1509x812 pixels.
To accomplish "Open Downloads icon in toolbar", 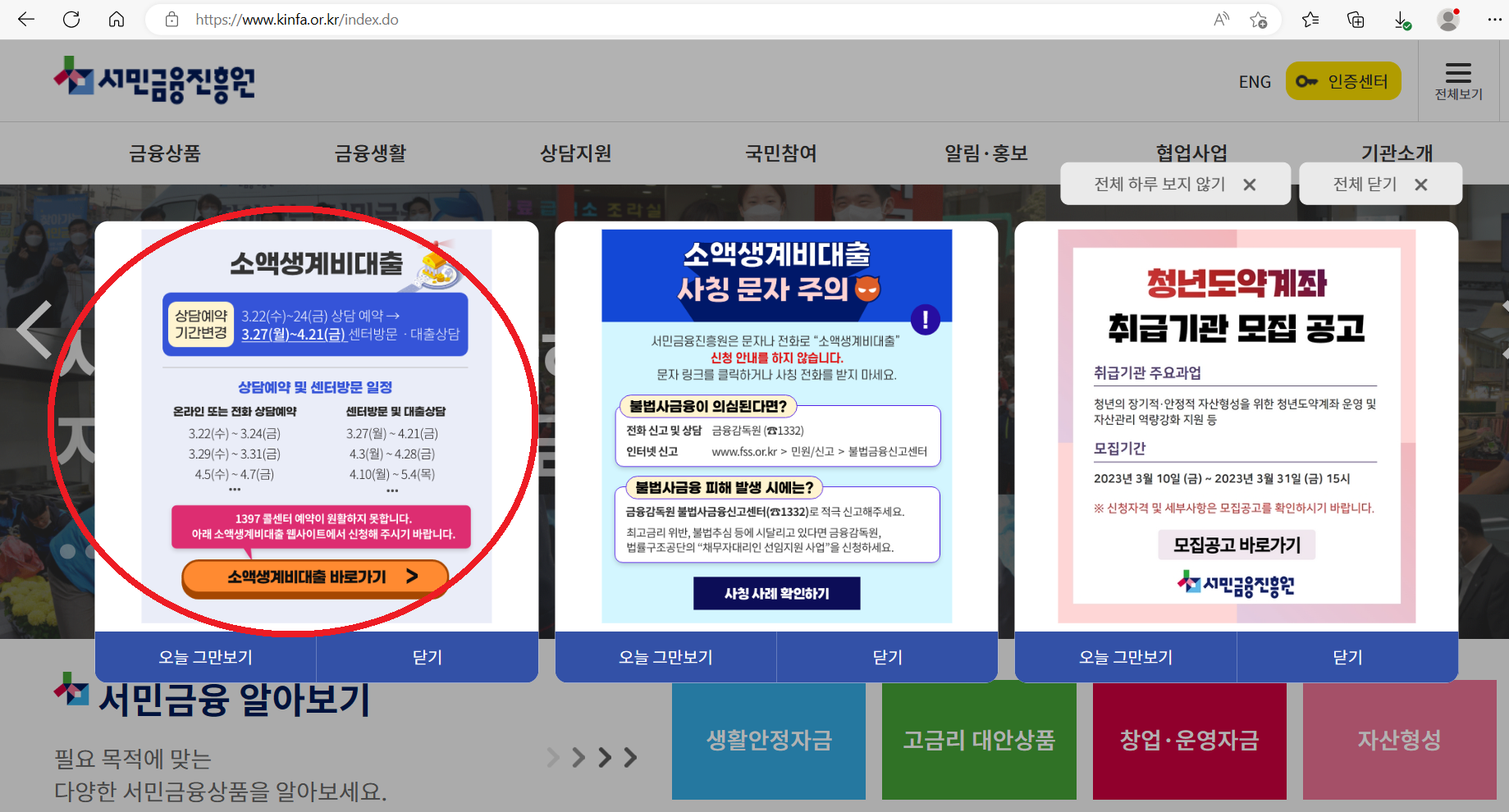I will point(1402,20).
